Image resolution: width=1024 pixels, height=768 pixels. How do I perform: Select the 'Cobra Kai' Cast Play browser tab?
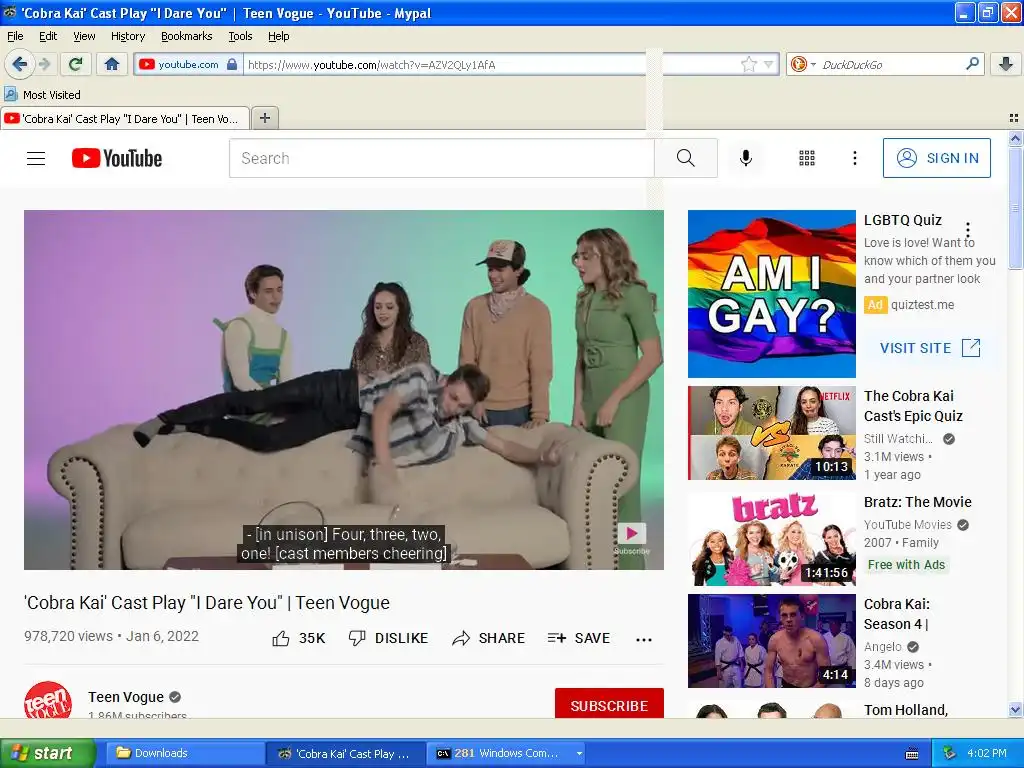point(125,119)
